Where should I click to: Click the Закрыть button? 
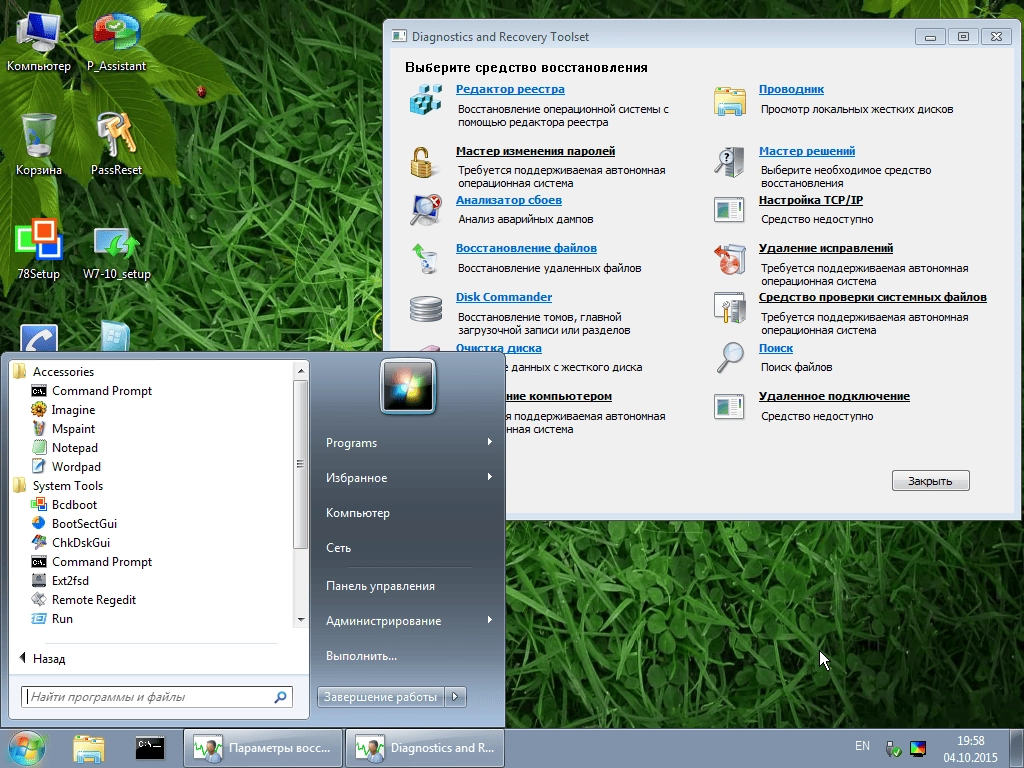[x=931, y=481]
